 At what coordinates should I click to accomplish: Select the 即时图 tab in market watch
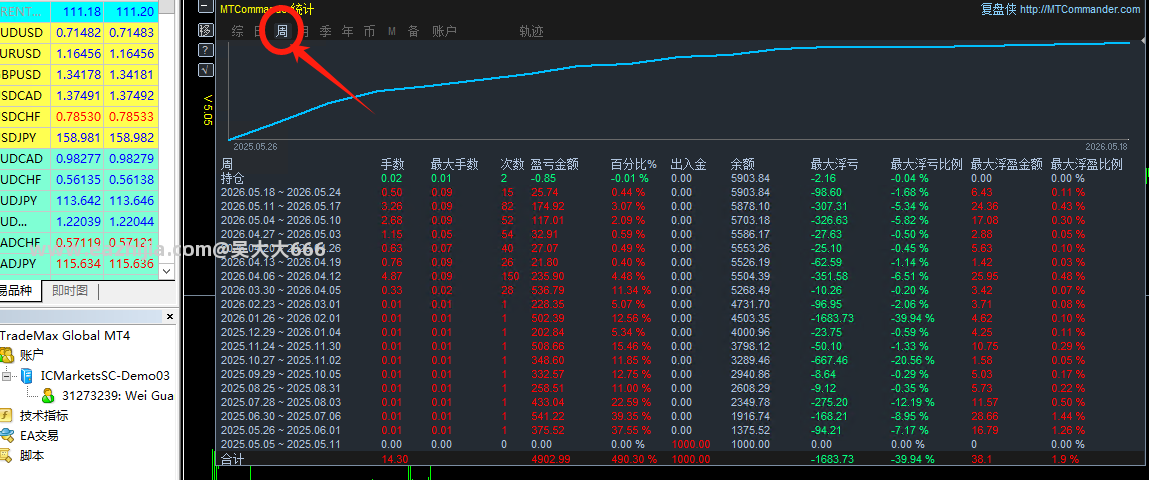(x=70, y=290)
